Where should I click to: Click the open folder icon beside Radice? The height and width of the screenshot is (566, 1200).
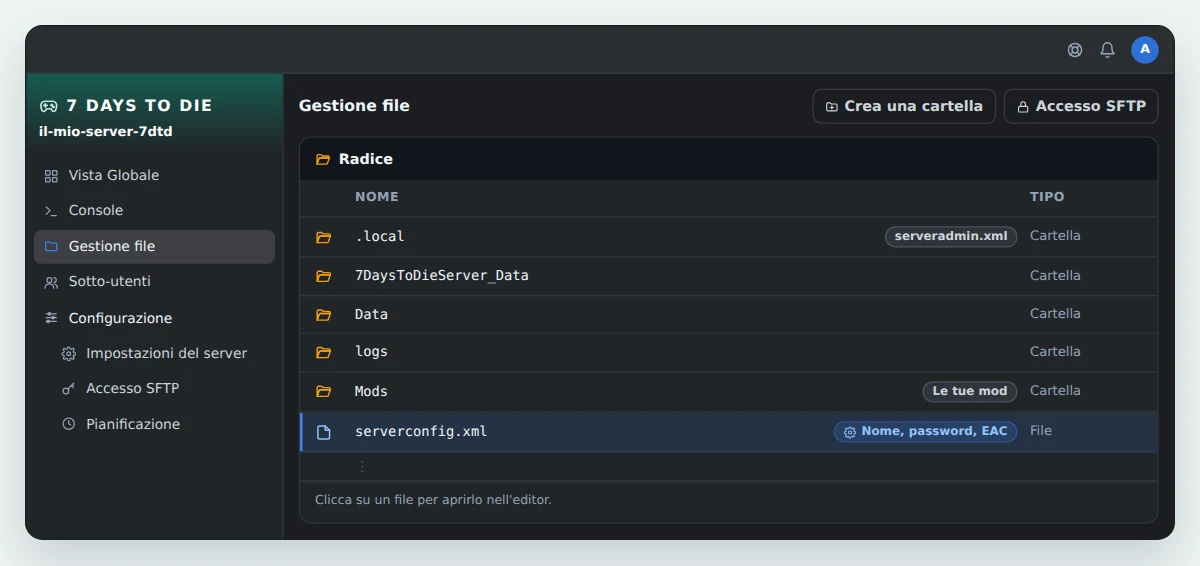[323, 160]
